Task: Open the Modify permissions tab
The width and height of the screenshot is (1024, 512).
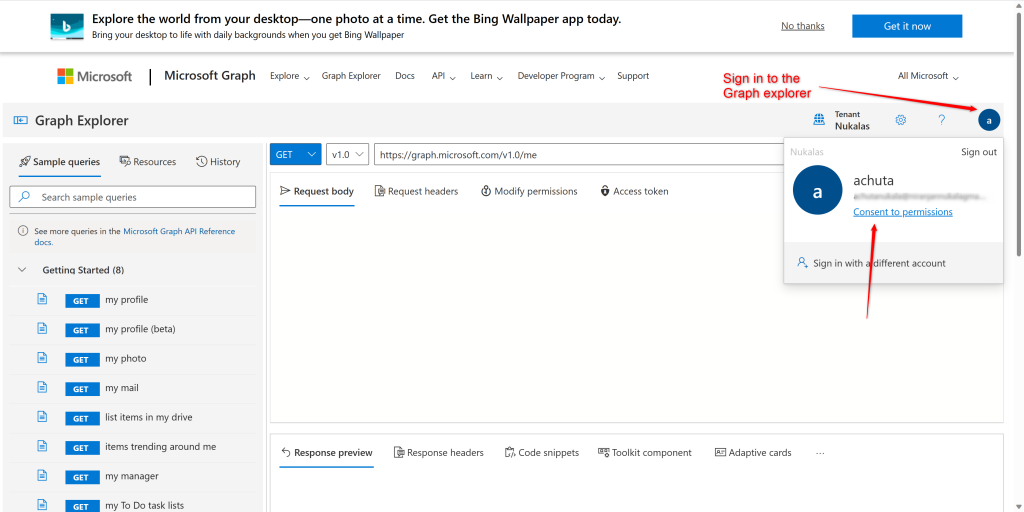Action: [529, 191]
